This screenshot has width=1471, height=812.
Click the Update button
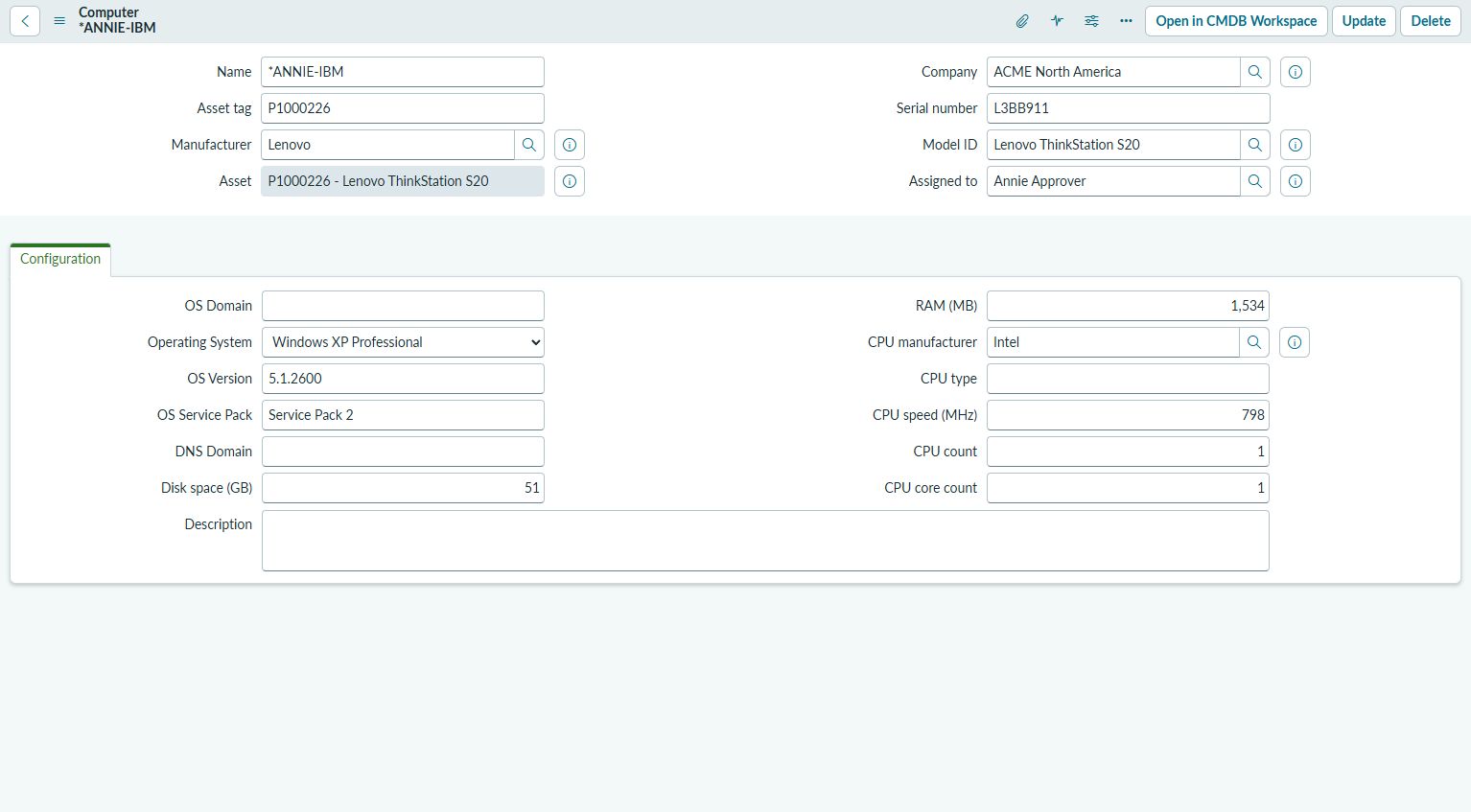coord(1364,21)
